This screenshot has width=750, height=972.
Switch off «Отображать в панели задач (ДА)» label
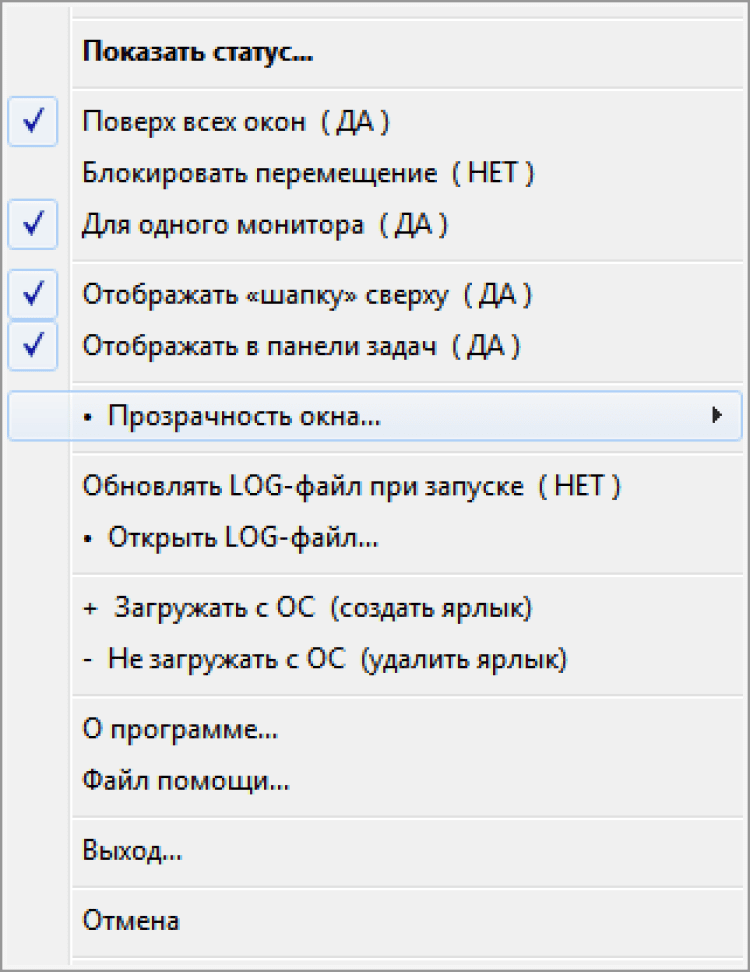(x=301, y=347)
